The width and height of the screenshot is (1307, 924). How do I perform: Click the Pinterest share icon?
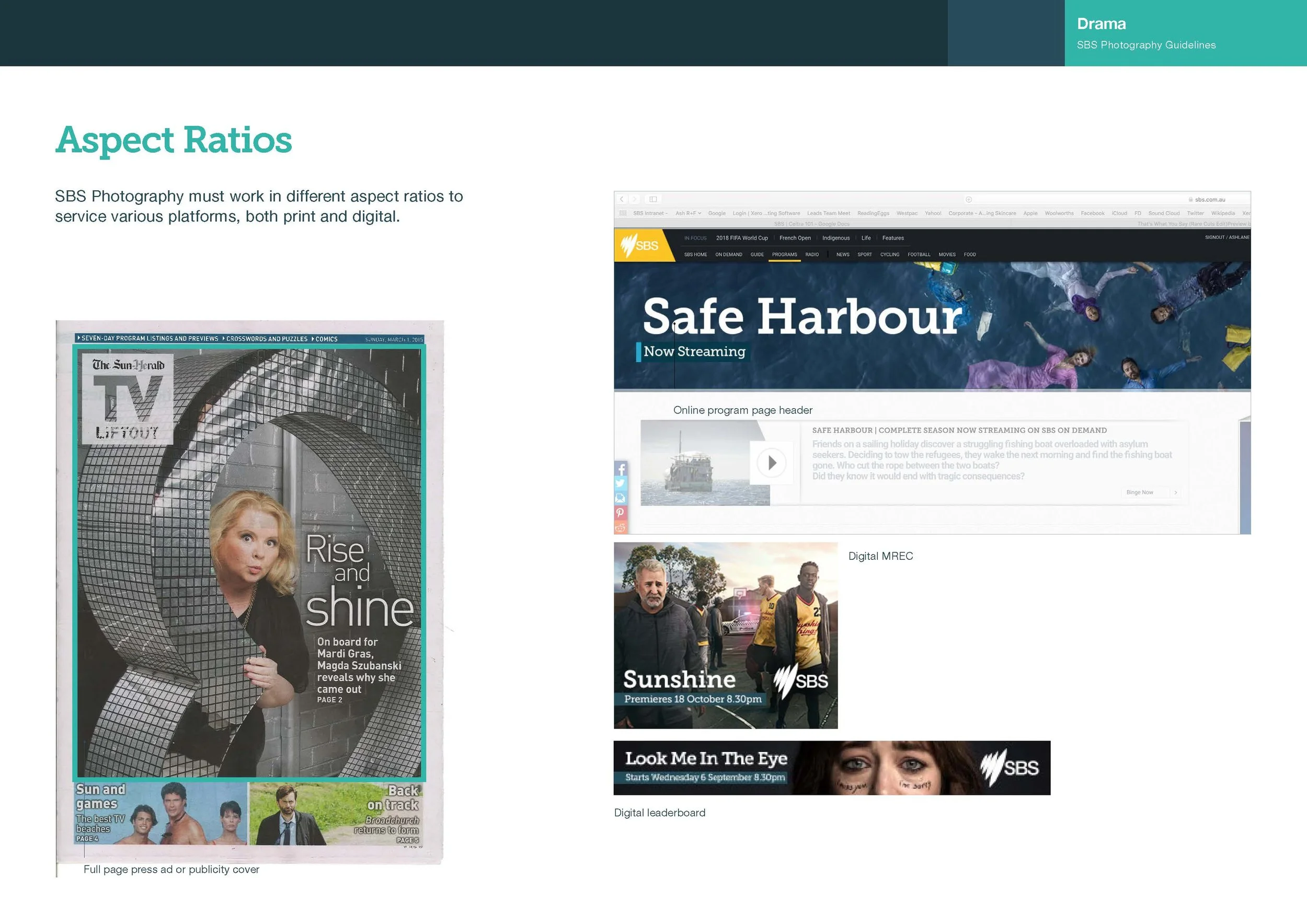pyautogui.click(x=621, y=513)
